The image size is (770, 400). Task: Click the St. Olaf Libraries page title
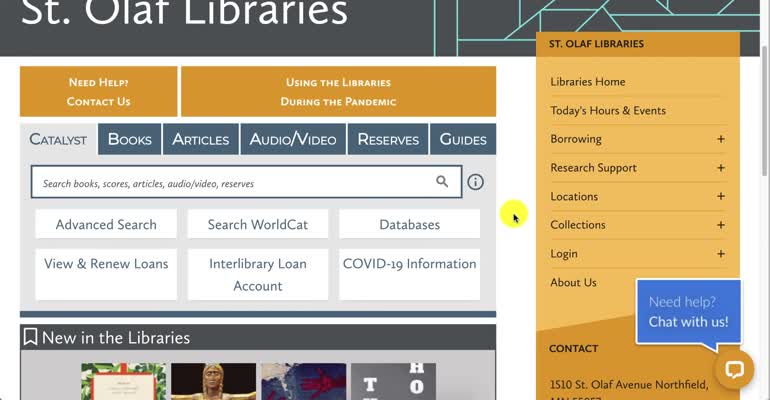click(184, 12)
